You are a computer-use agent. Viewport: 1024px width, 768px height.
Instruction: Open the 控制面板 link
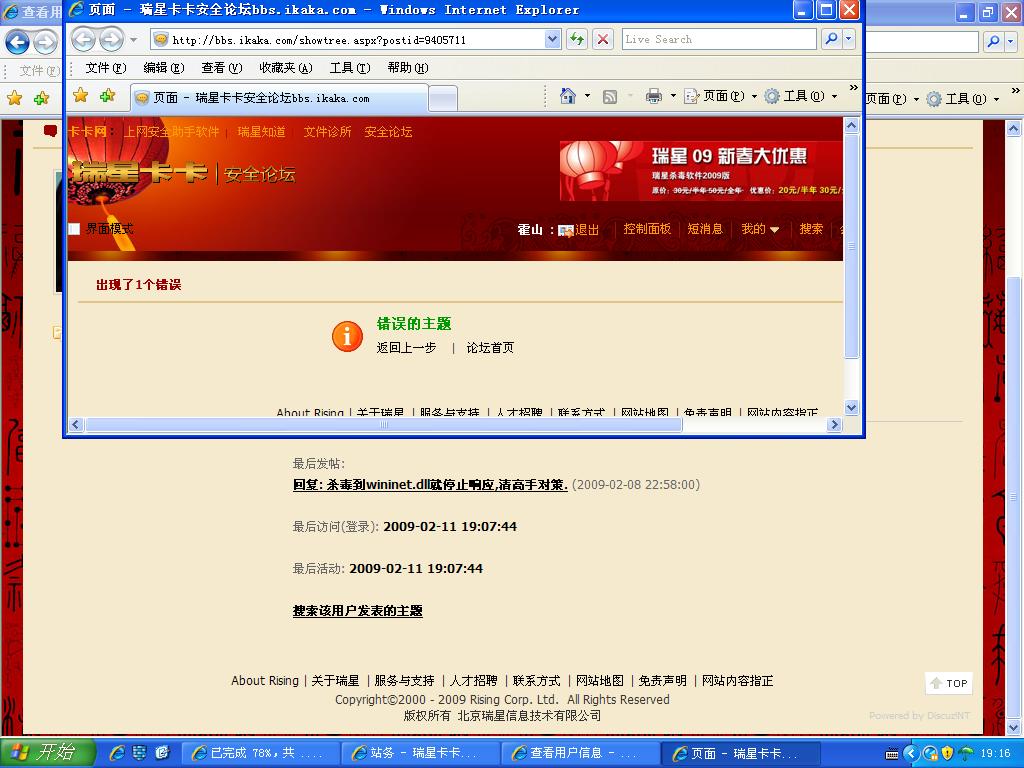tap(647, 229)
